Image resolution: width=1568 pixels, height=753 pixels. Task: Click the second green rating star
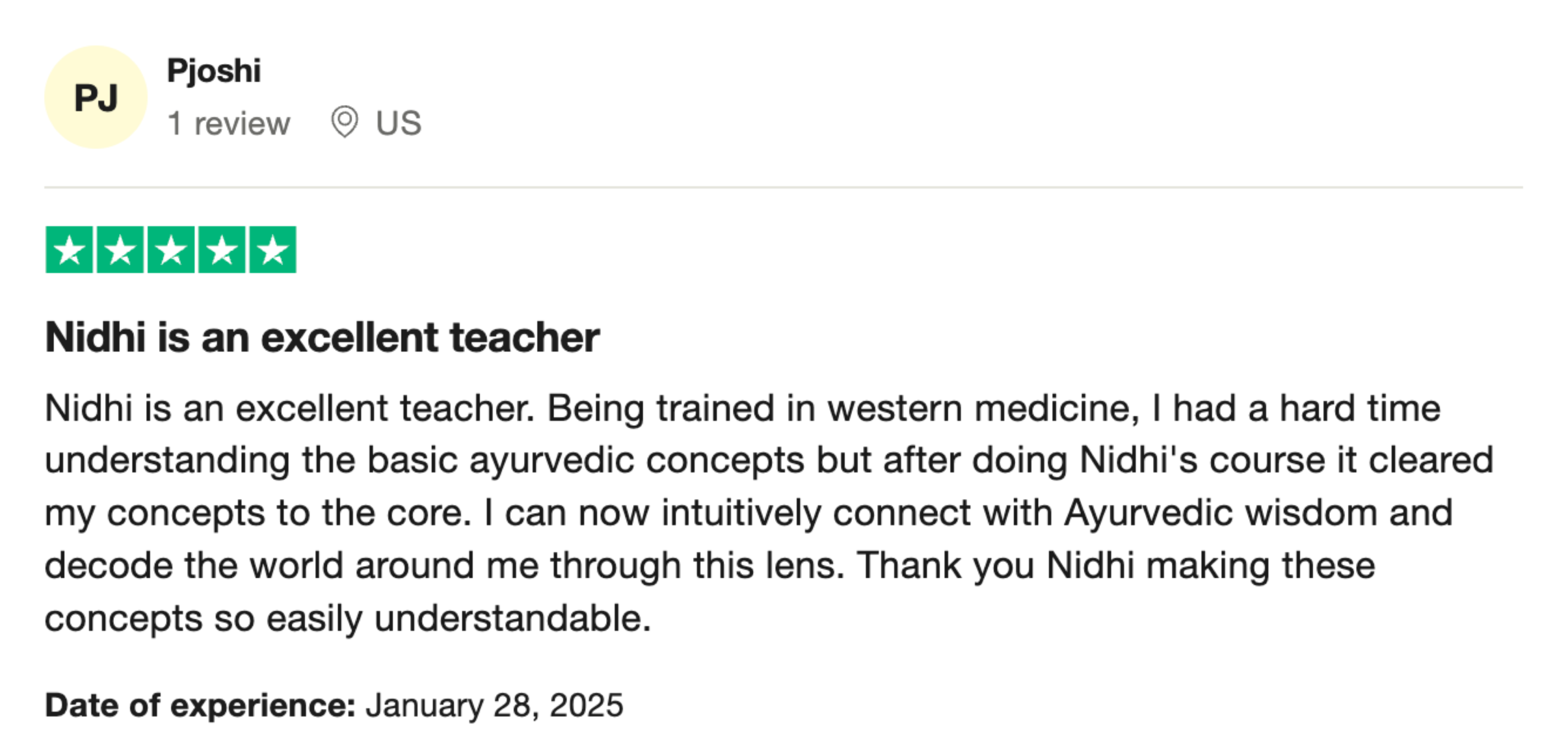120,250
